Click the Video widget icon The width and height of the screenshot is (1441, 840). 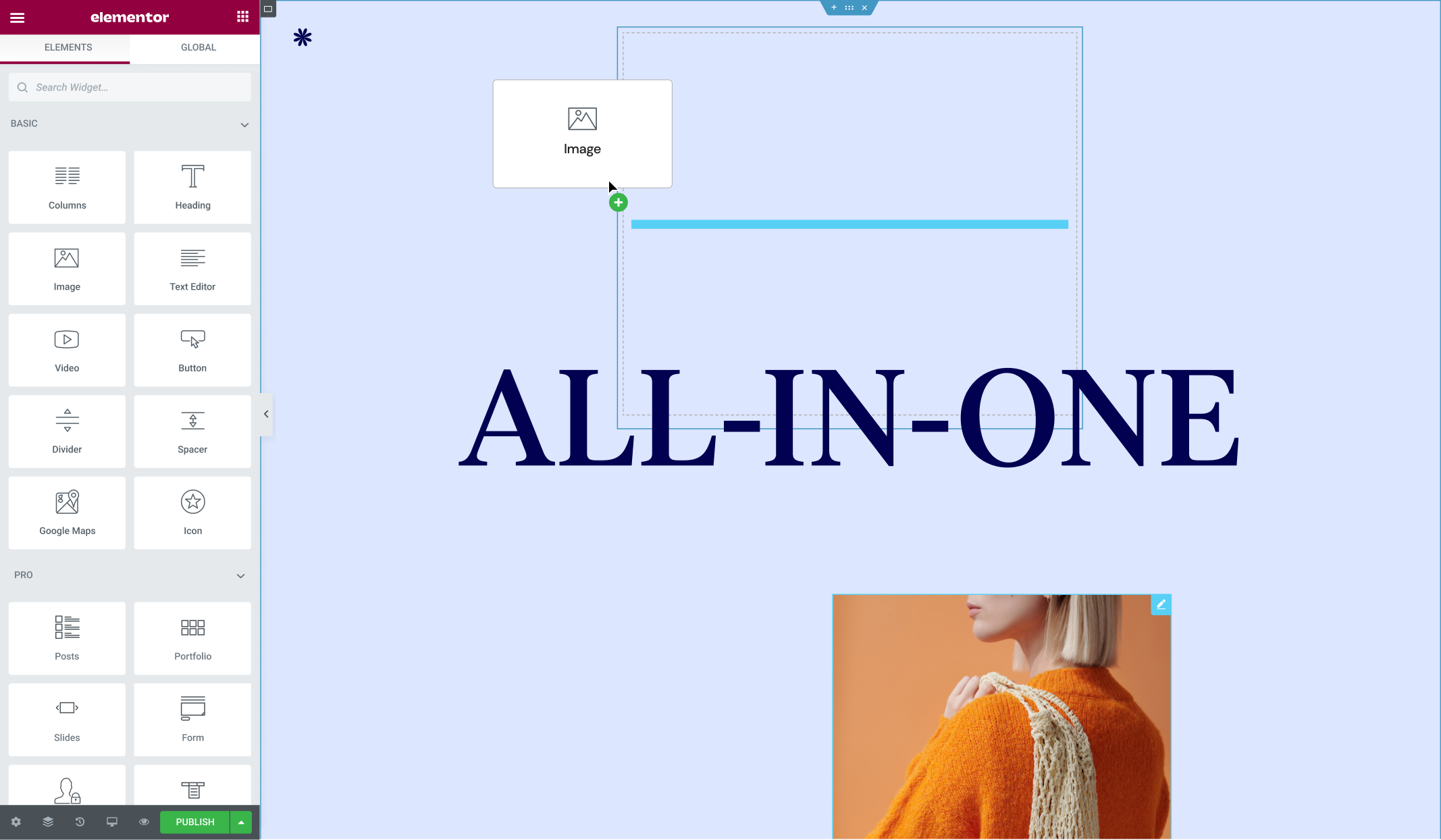point(67,349)
